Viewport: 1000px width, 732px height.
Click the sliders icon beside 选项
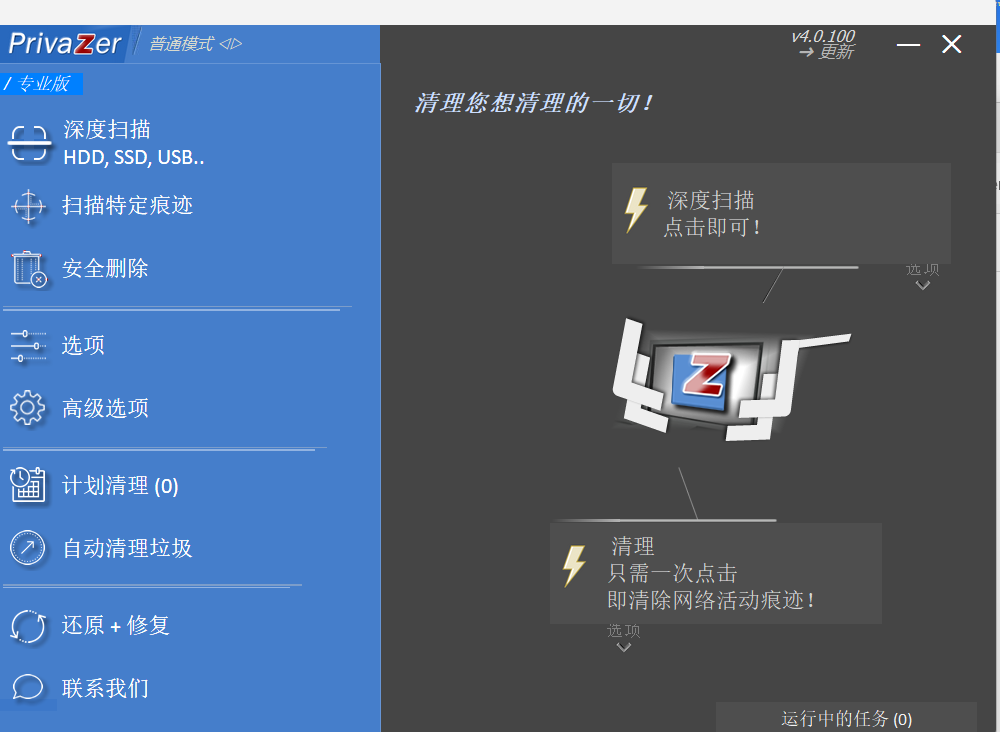click(28, 346)
